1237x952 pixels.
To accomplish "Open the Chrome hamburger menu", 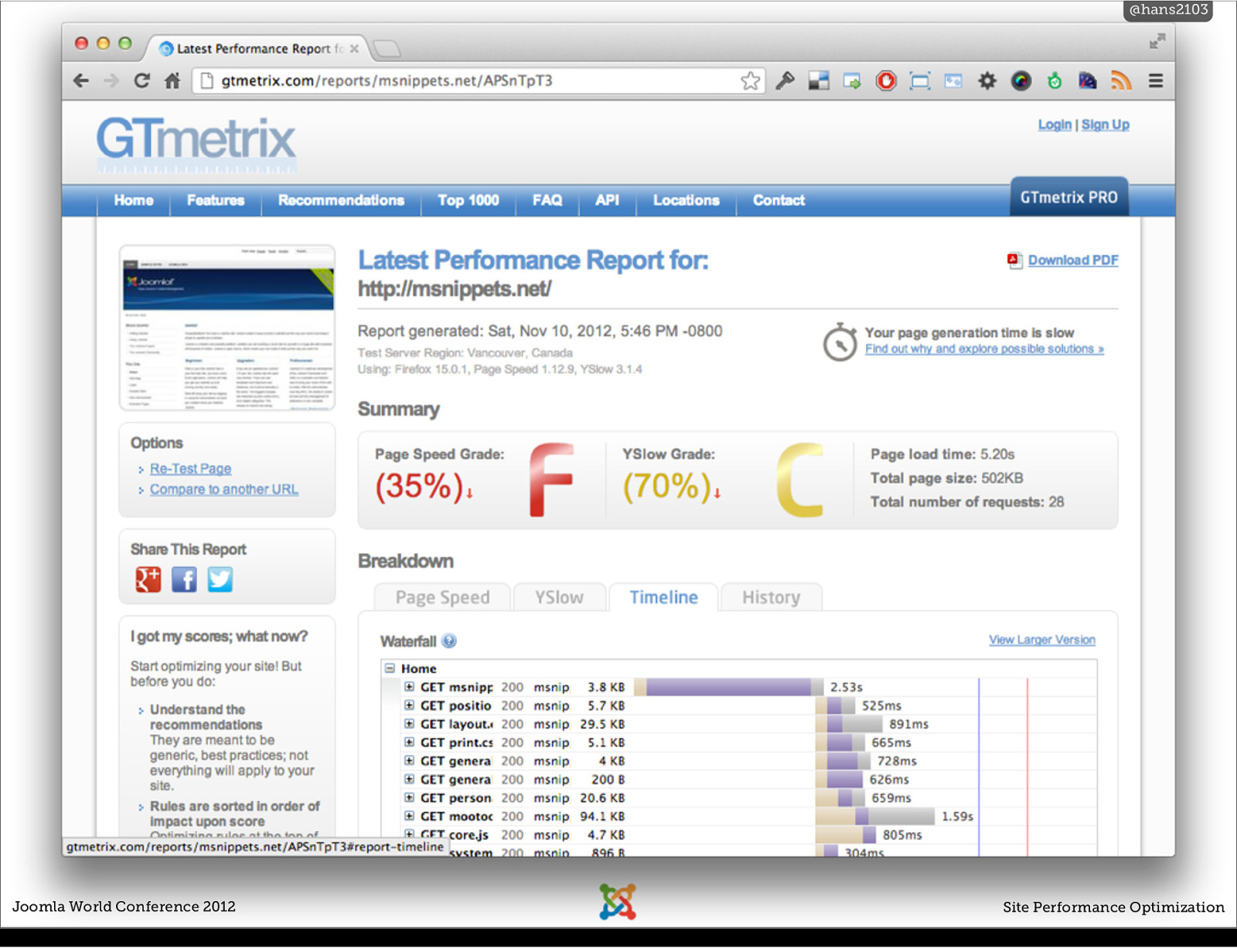I will click(1156, 80).
